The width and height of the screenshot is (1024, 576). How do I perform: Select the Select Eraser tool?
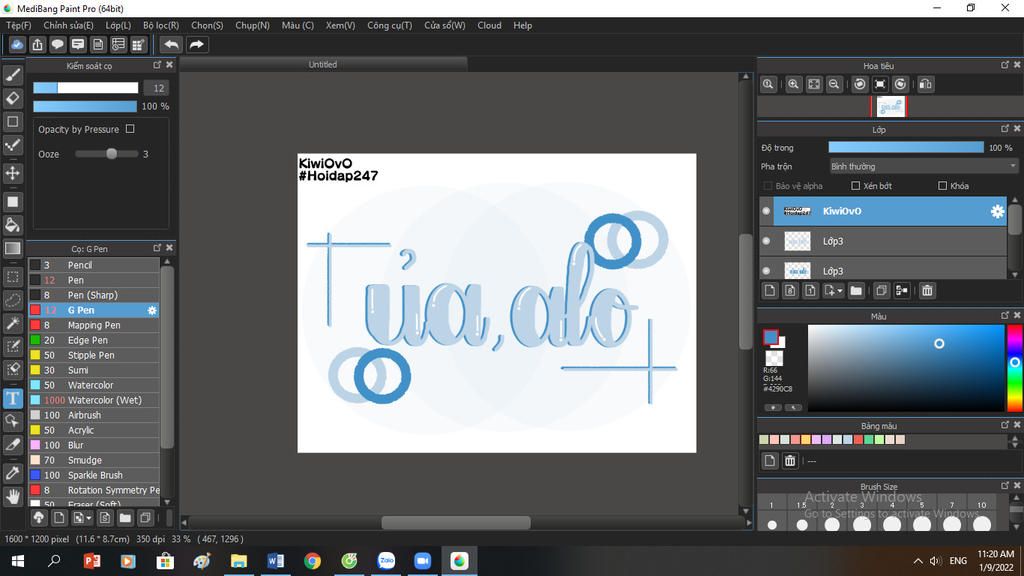pyautogui.click(x=12, y=369)
